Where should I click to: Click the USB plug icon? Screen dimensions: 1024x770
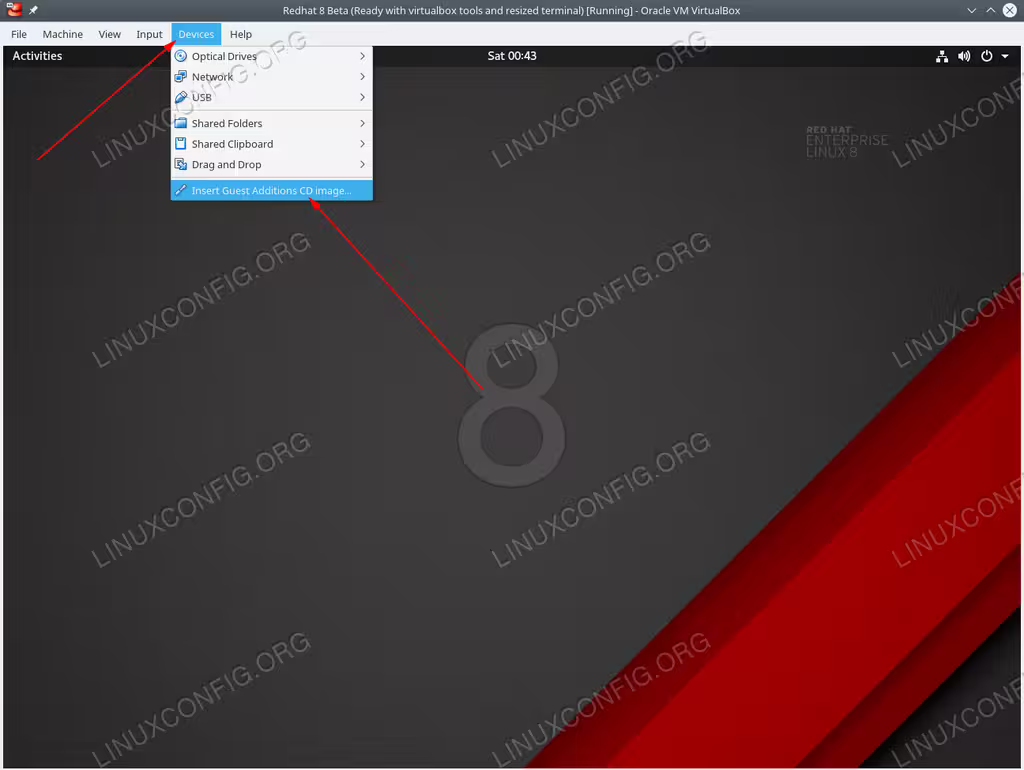point(181,97)
